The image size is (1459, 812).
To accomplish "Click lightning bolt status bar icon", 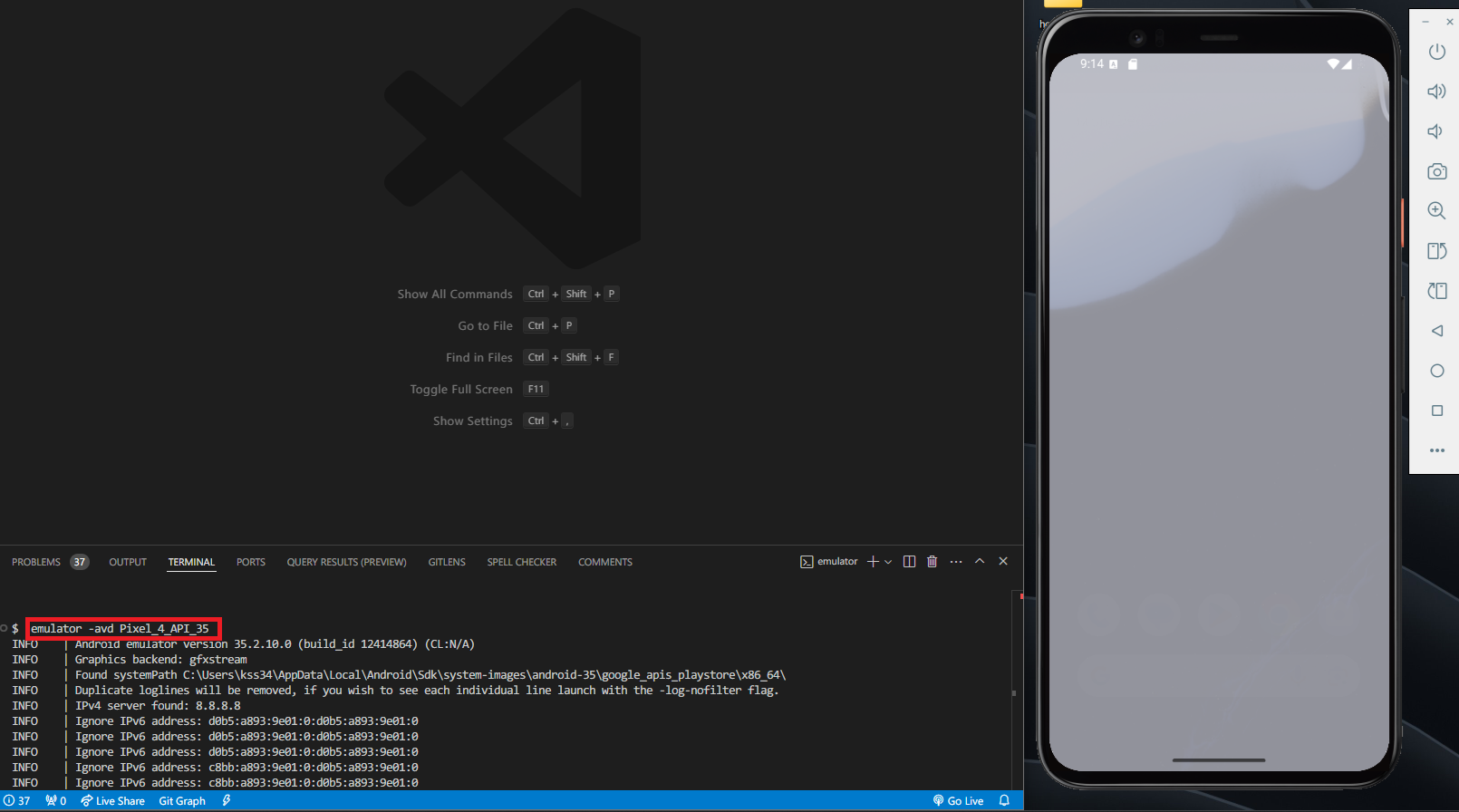I will click(227, 801).
